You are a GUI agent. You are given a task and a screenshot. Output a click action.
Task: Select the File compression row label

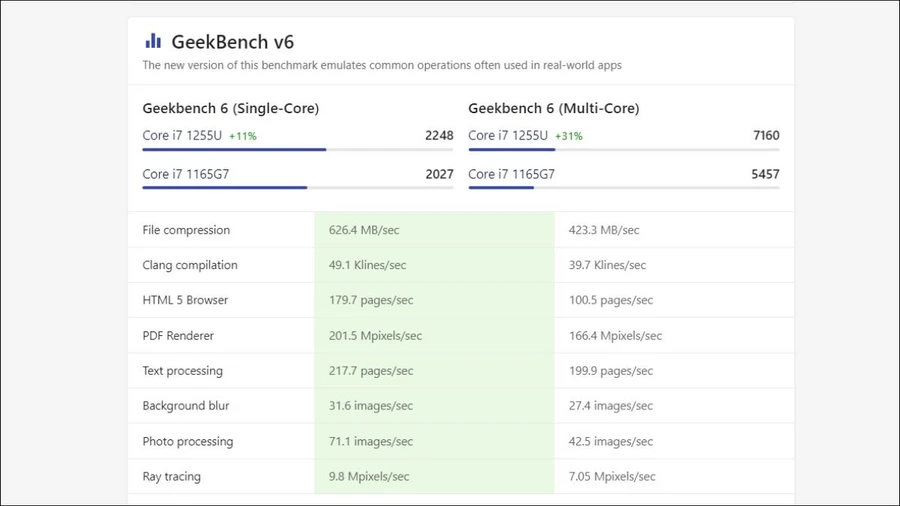(186, 230)
